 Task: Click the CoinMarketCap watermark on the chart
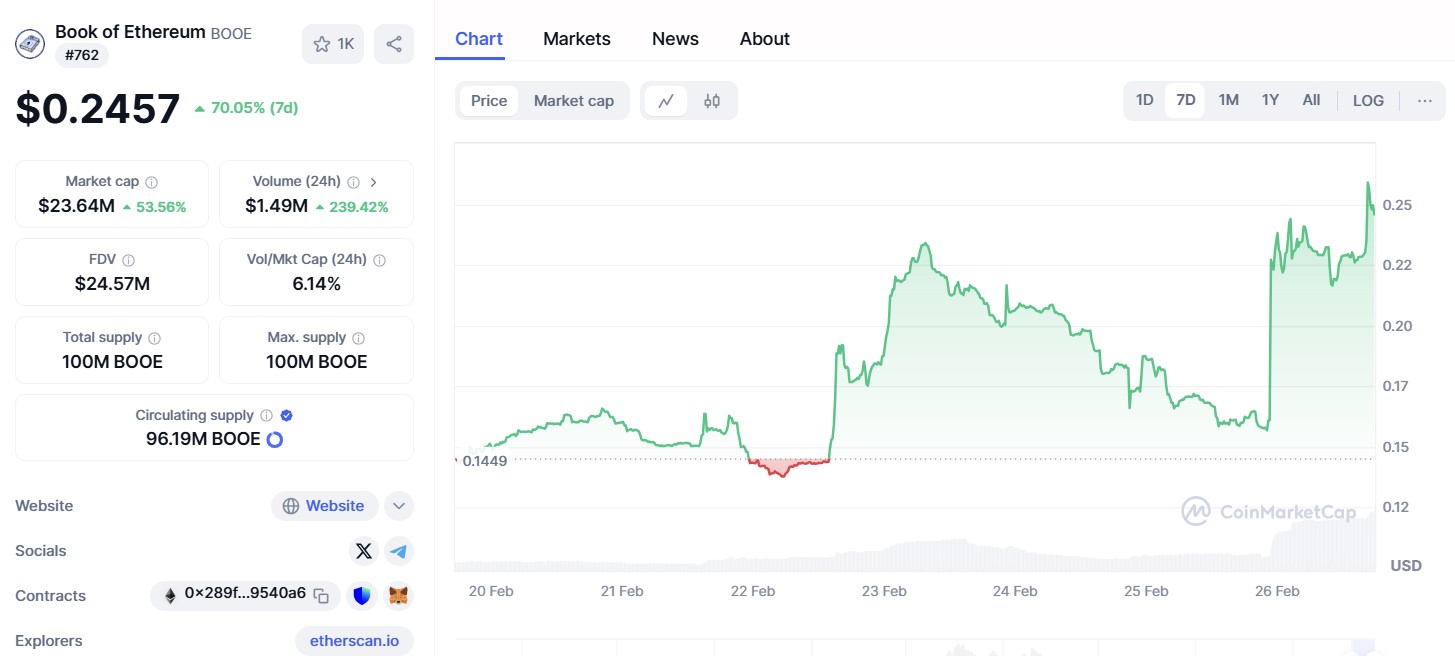coord(1270,511)
